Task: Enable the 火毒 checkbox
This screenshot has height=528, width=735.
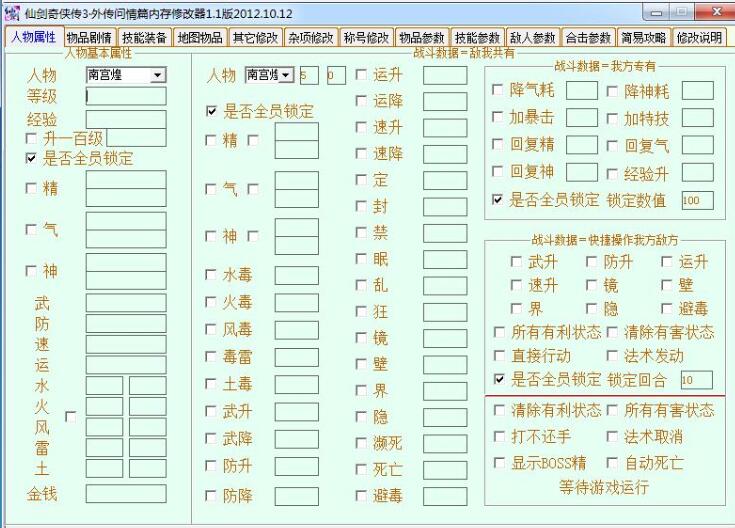Action: pos(211,302)
